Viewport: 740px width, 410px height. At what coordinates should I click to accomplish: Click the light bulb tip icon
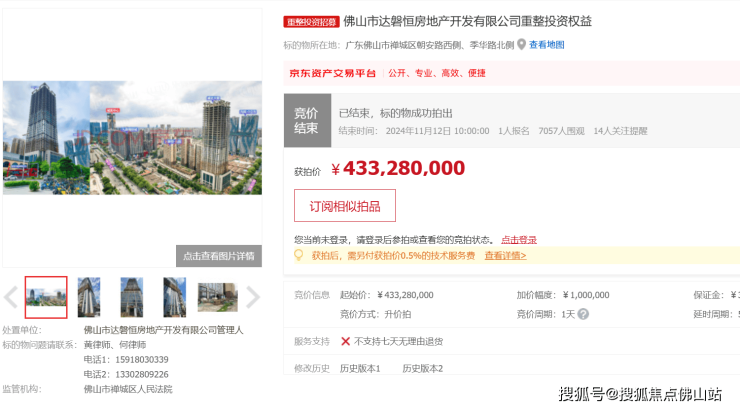pos(299,255)
